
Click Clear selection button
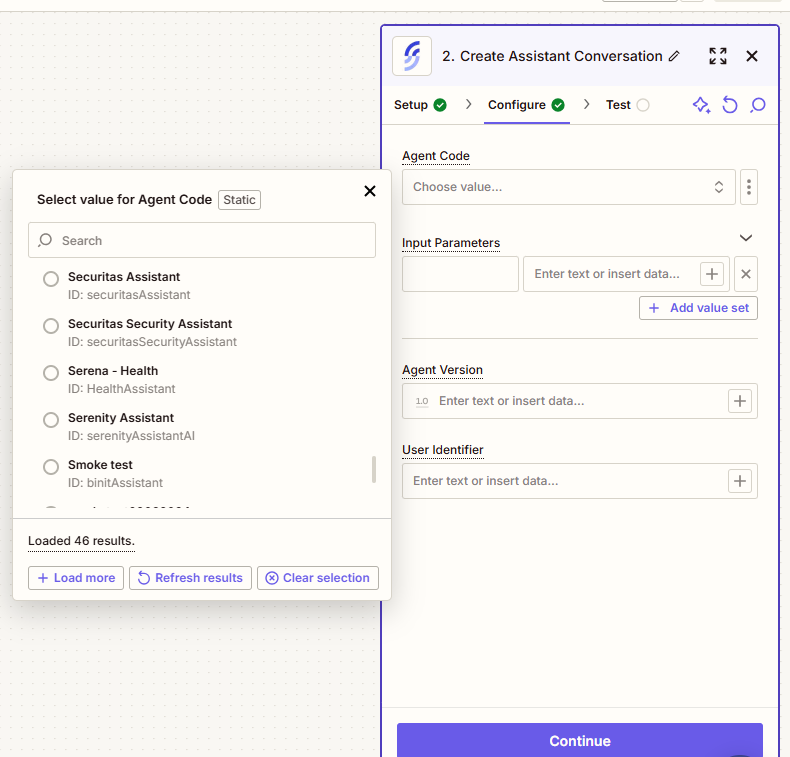pyautogui.click(x=318, y=578)
